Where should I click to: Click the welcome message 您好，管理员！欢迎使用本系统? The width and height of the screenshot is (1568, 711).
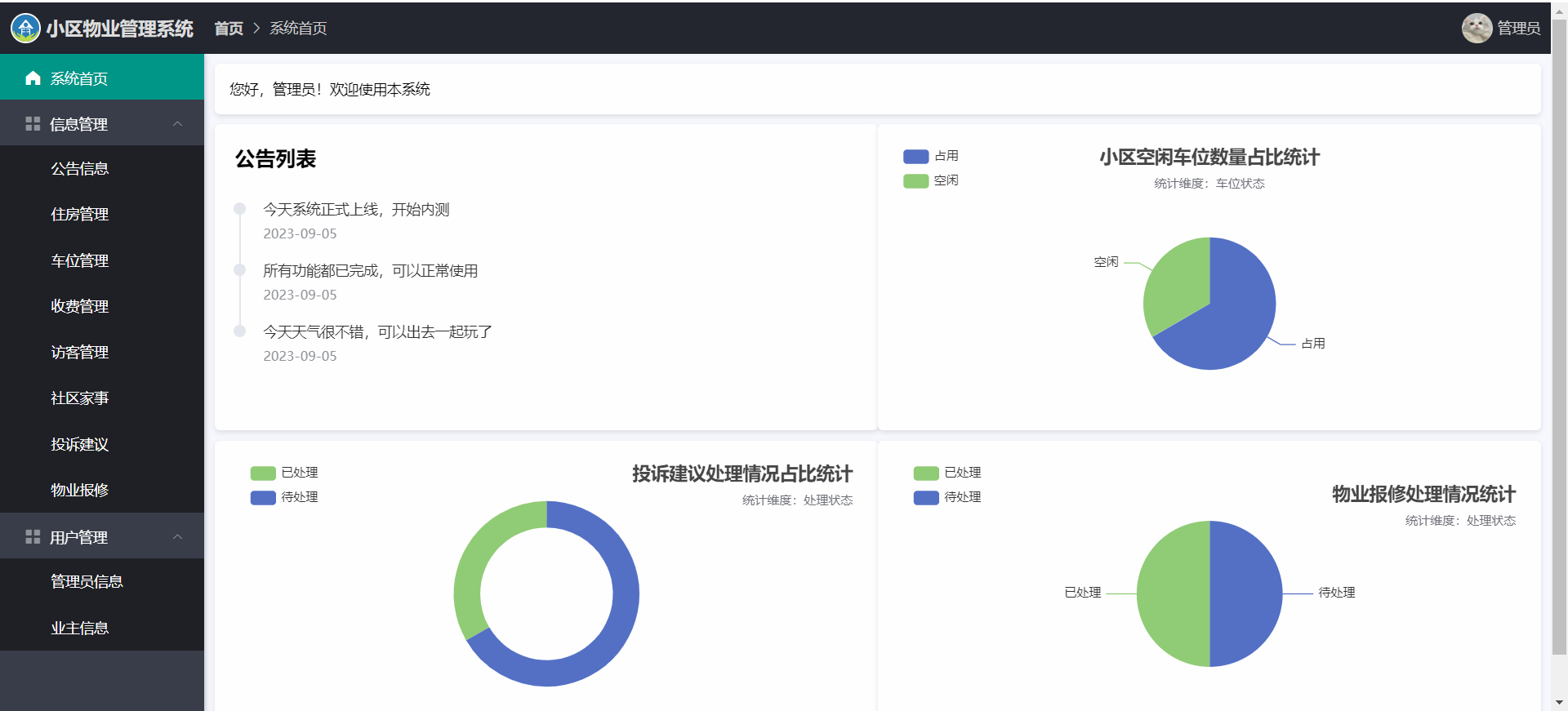[330, 89]
